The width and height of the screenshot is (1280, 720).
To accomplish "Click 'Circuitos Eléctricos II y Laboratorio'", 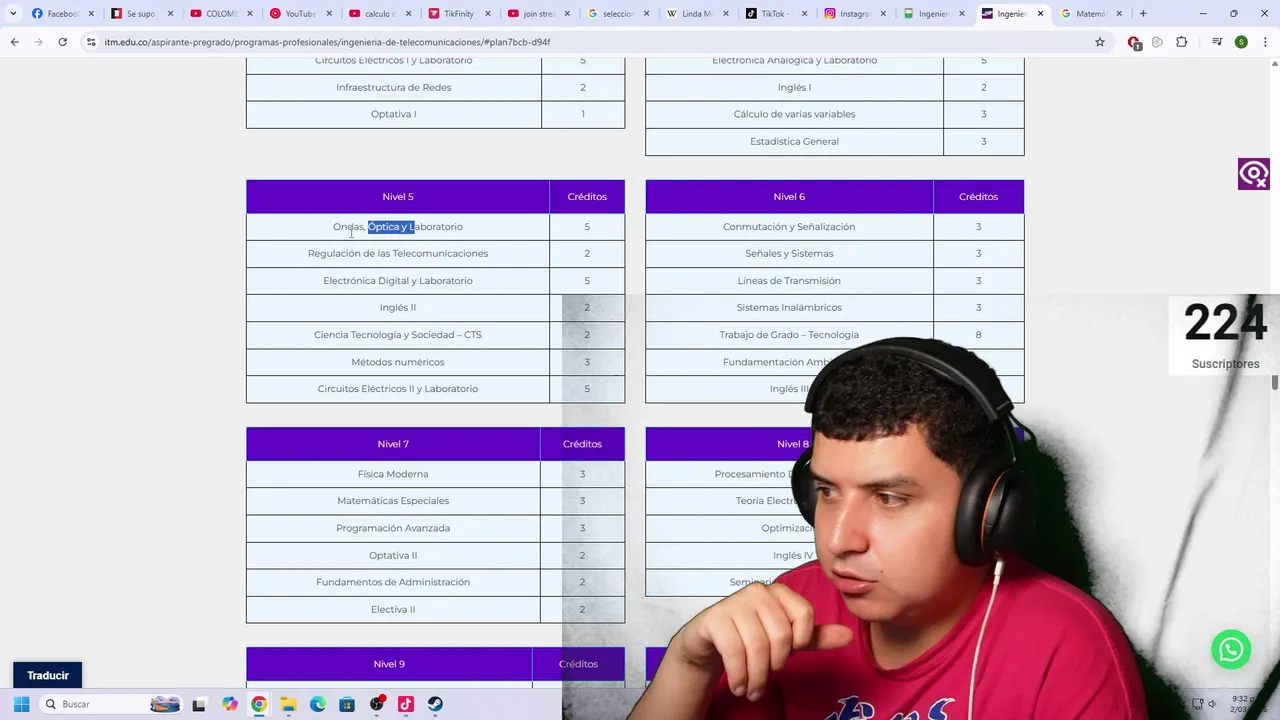I will point(397,389).
